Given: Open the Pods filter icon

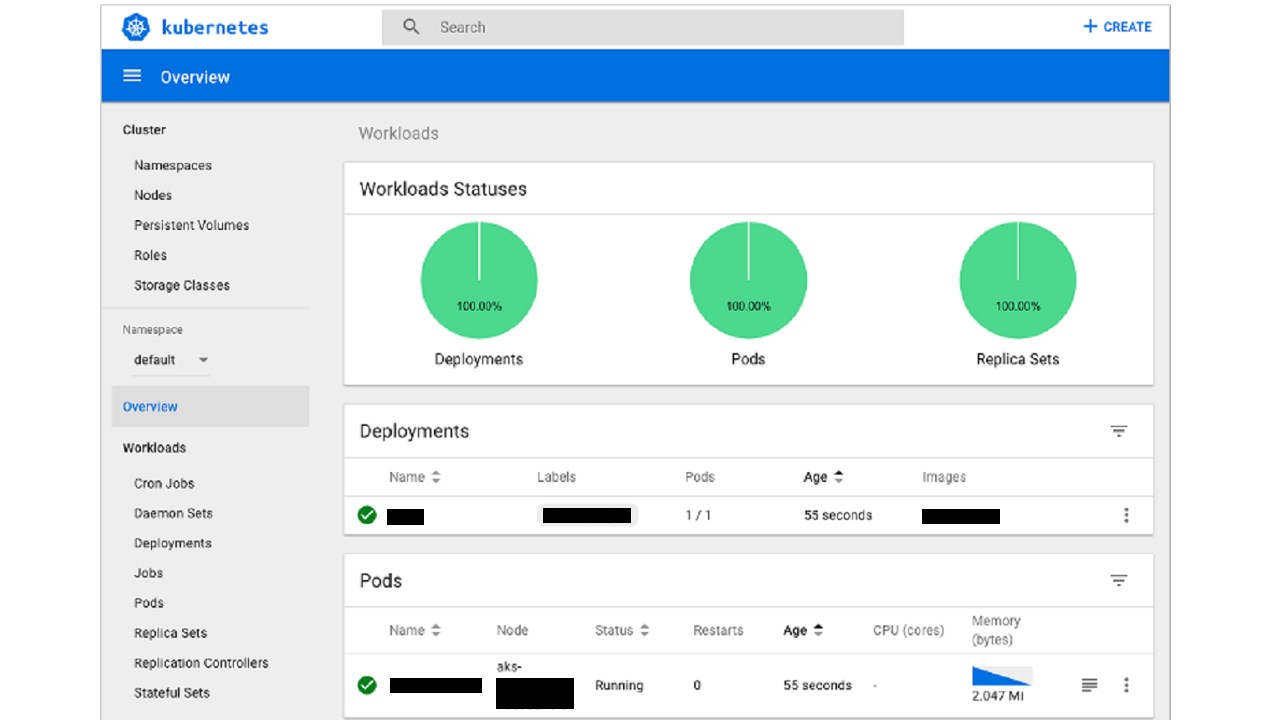Looking at the screenshot, I should click(1119, 581).
